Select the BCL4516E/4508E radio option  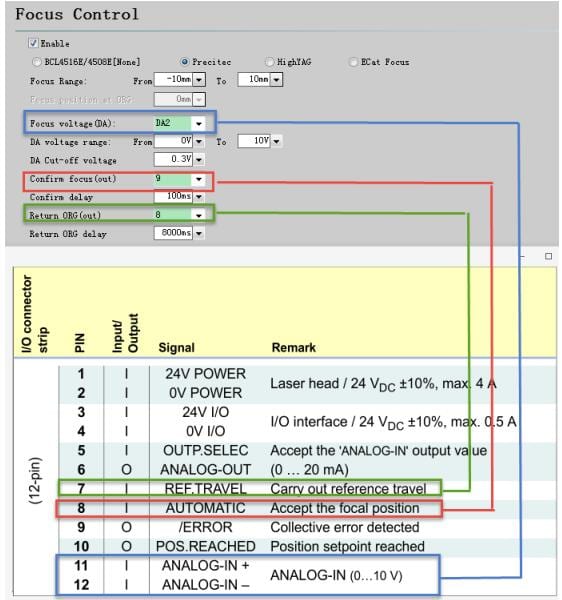click(36, 62)
